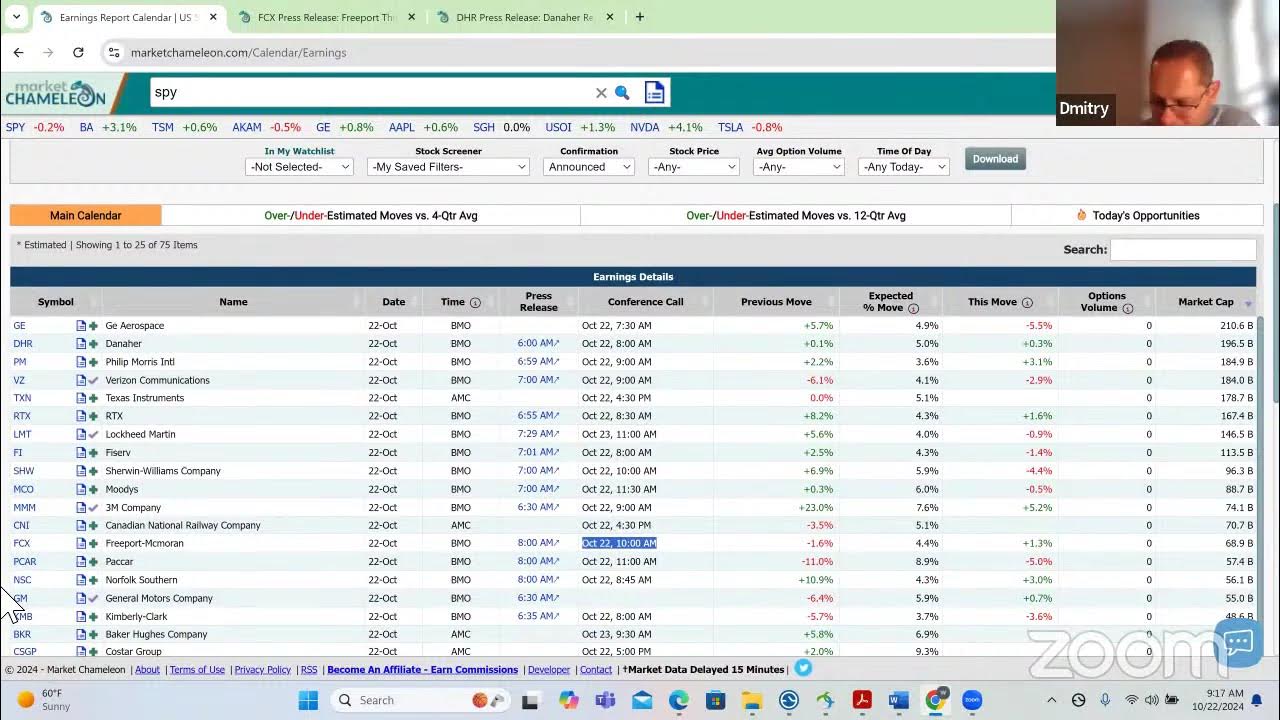This screenshot has height=720, width=1280.
Task: Click inside the table Search field
Action: point(1183,250)
